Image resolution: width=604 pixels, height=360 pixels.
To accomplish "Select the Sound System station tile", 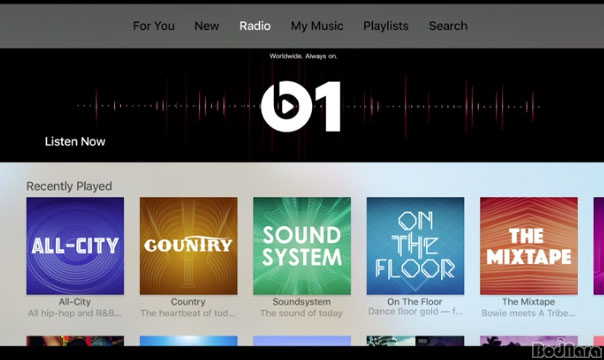I will click(302, 246).
